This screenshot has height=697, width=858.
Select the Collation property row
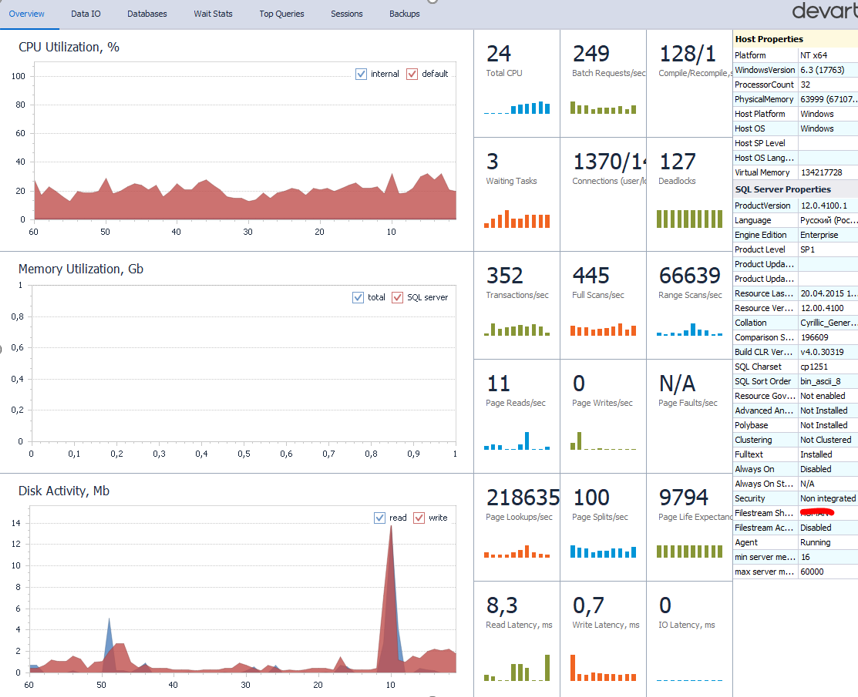pos(796,323)
